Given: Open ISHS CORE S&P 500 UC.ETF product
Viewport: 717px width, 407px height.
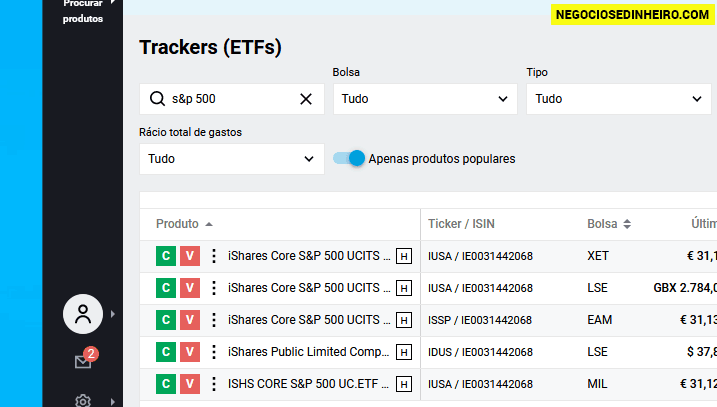Looking at the screenshot, I should pyautogui.click(x=308, y=384).
